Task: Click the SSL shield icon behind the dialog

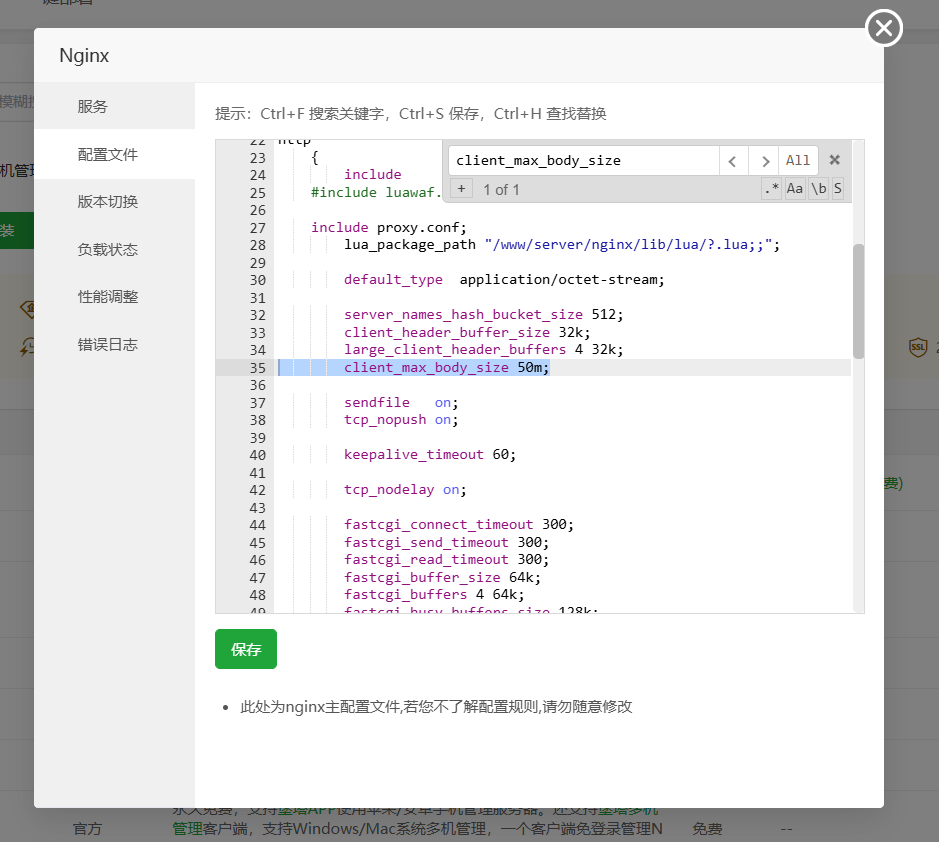Action: pyautogui.click(x=917, y=347)
